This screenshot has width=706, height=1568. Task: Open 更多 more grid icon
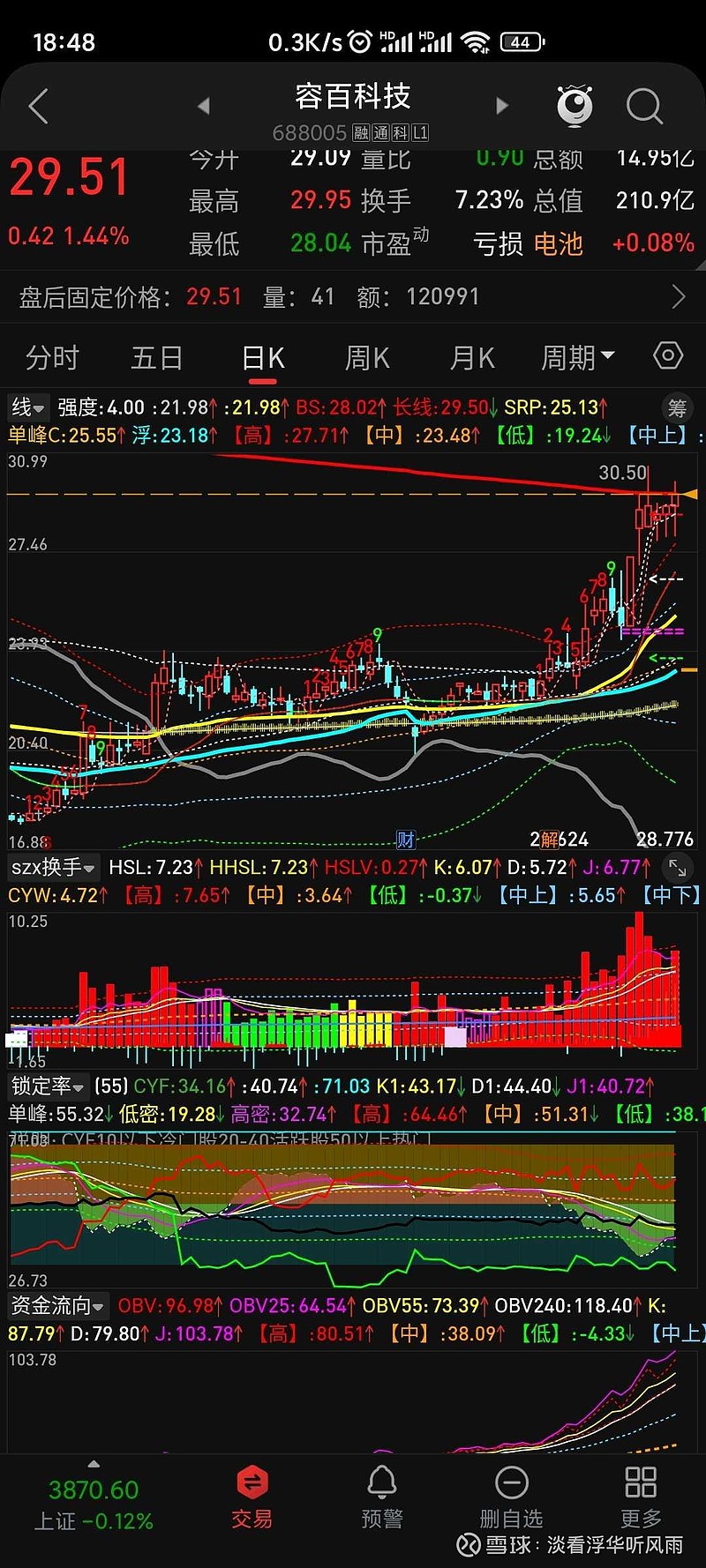[x=641, y=1498]
